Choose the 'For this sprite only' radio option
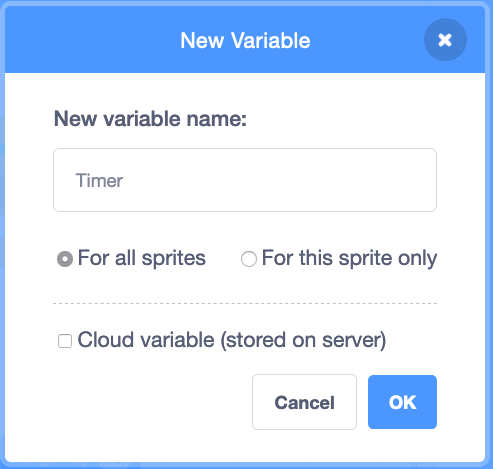This screenshot has height=469, width=493. click(x=249, y=259)
